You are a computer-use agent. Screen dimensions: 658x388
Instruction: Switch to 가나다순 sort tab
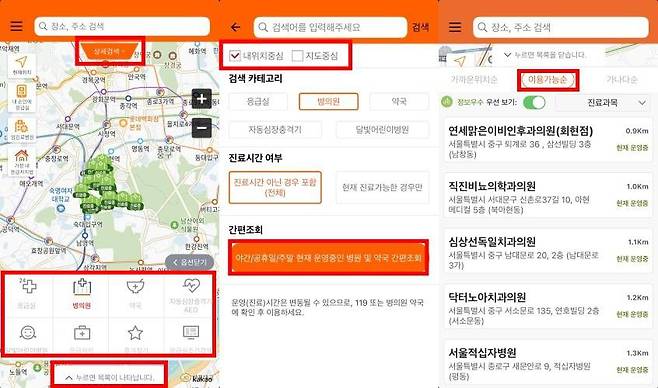point(622,80)
